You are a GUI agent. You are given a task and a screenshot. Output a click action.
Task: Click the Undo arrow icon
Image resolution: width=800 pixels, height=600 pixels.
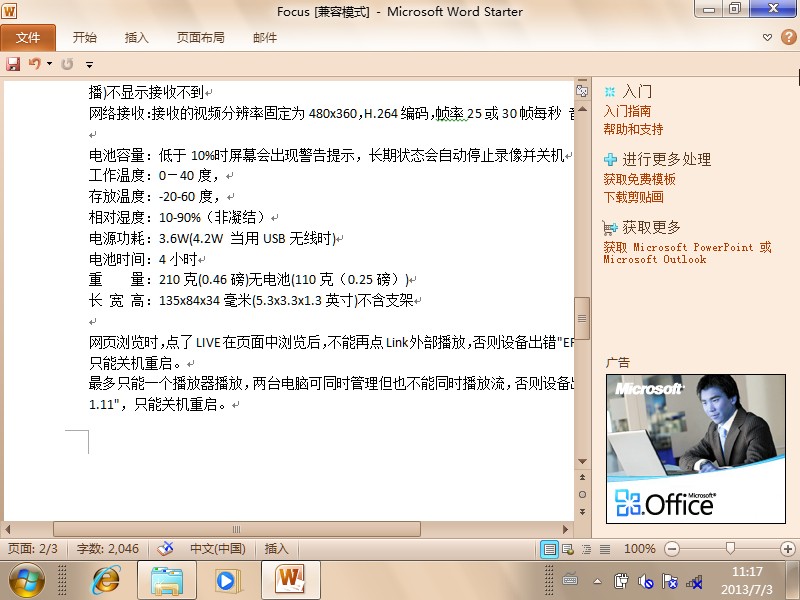point(35,64)
